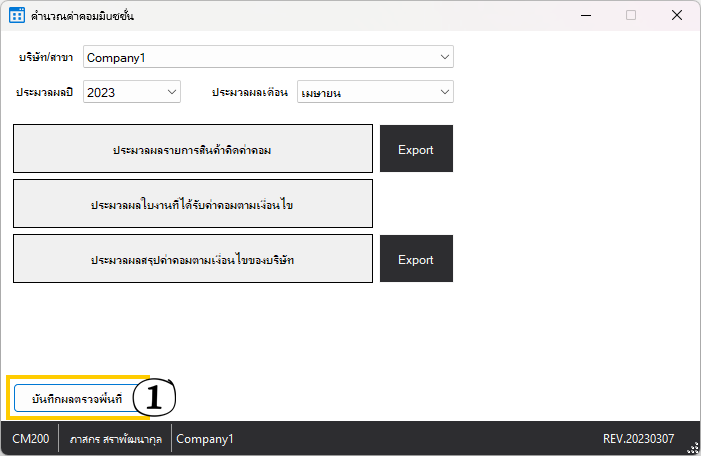Expand the ประมวลผลปี 2023 year dropdown
Screen dimensions: 701x456
coord(131,92)
